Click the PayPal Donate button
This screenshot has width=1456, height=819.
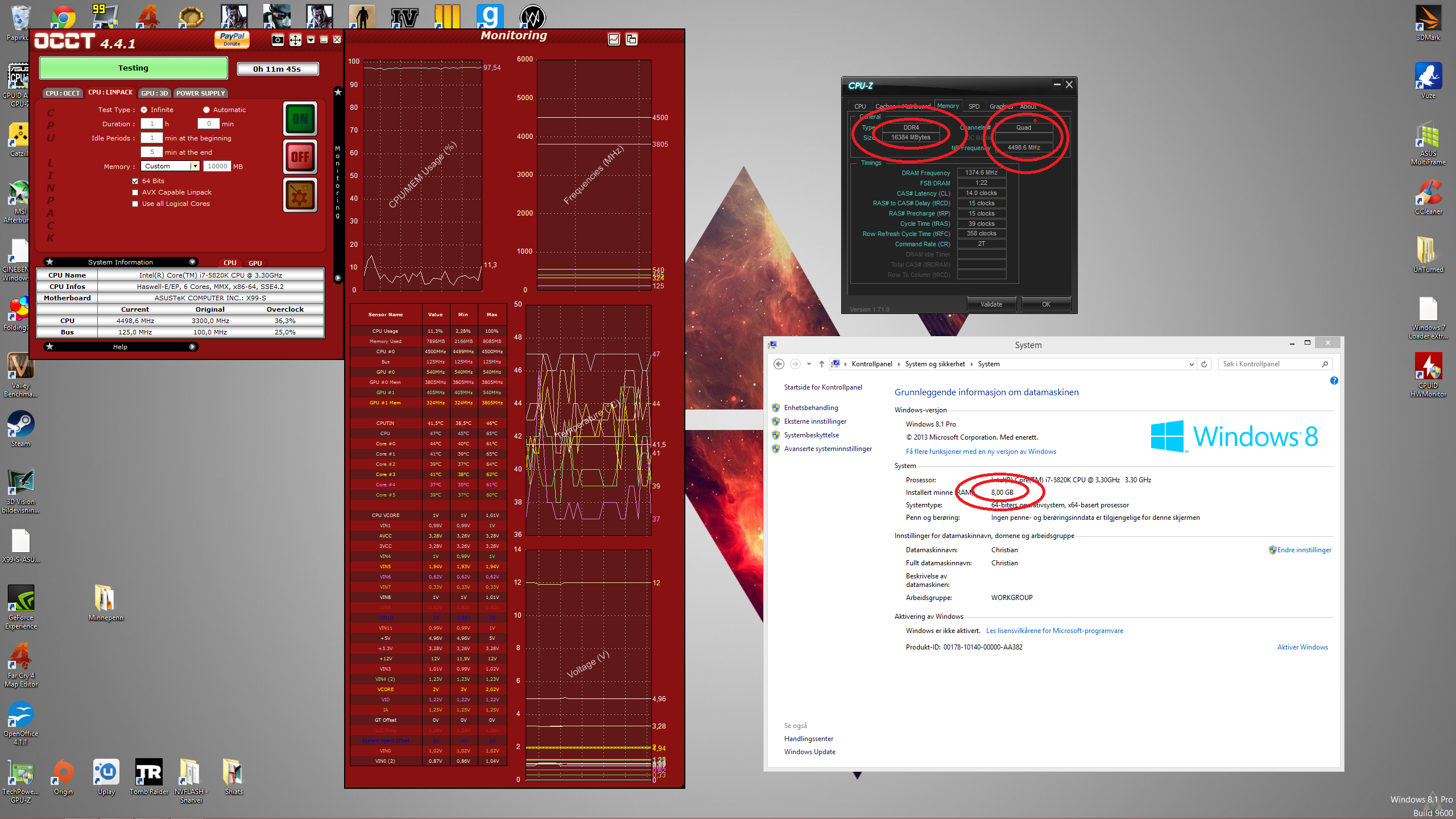click(x=232, y=39)
